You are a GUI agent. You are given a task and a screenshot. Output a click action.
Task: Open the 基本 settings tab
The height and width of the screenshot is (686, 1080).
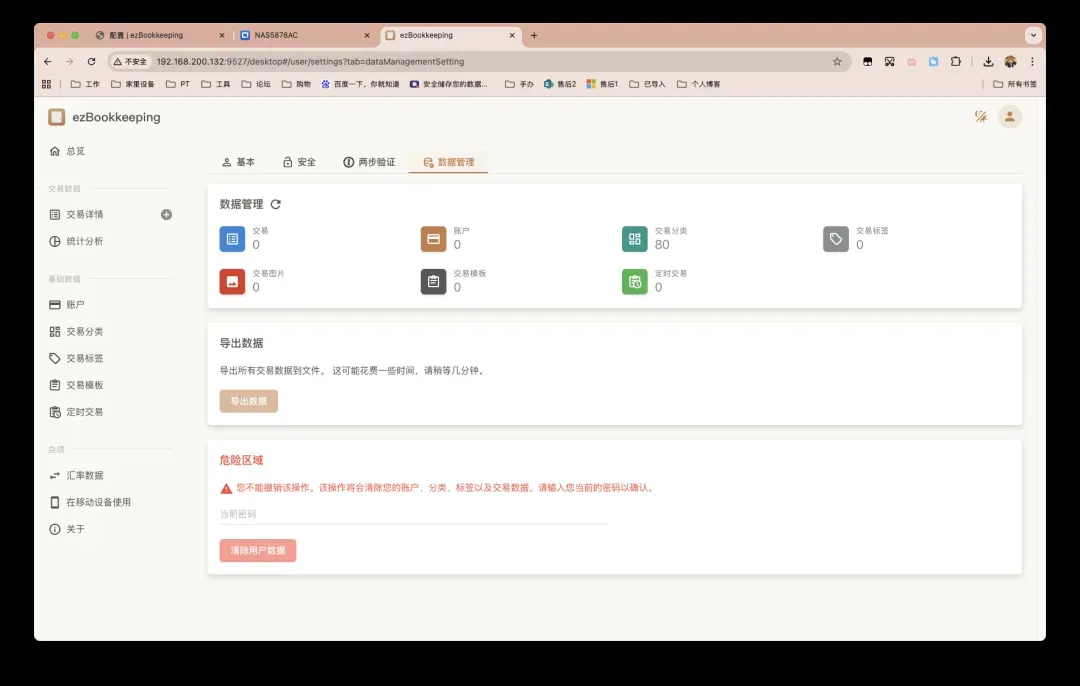238,162
